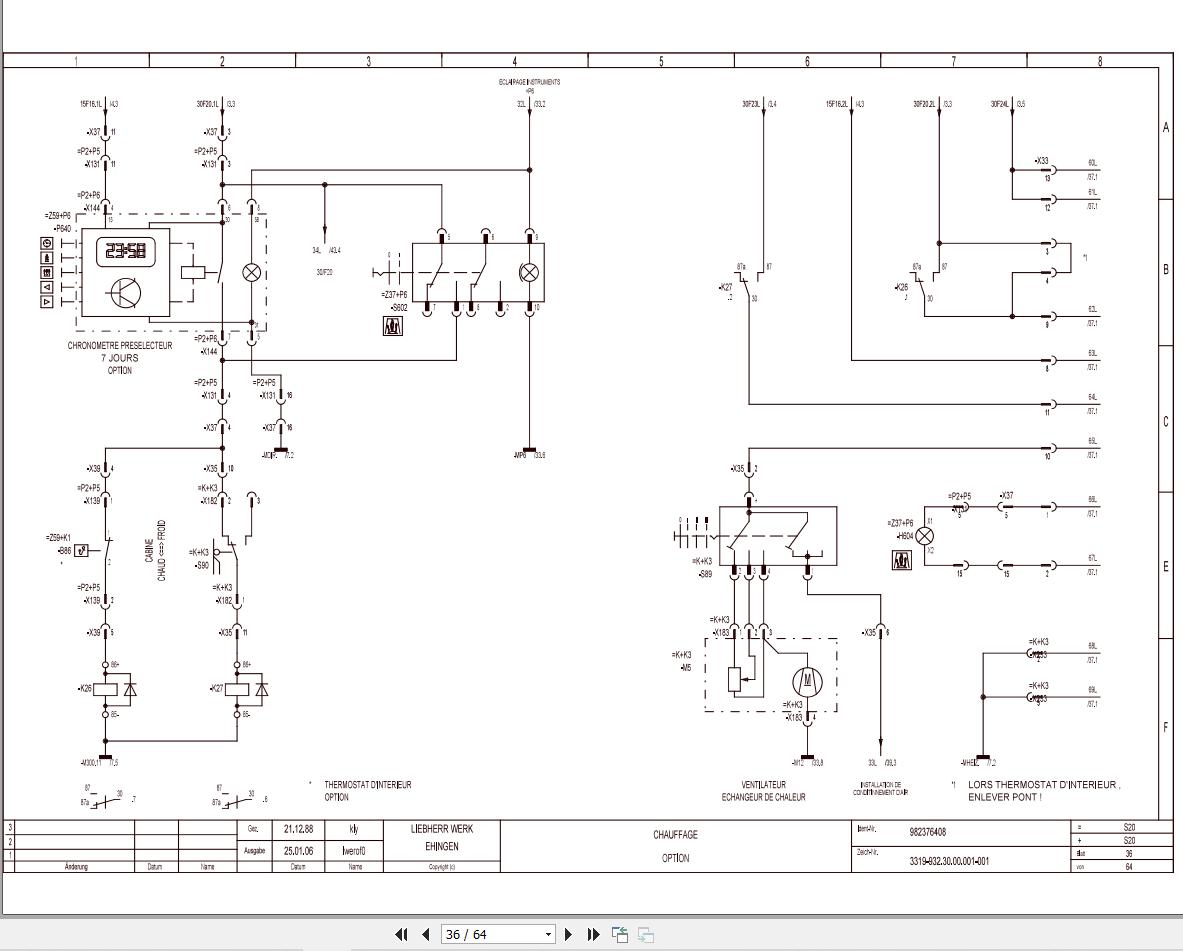Click the K27 relay coil
This screenshot has width=1183, height=951.
(x=237, y=689)
